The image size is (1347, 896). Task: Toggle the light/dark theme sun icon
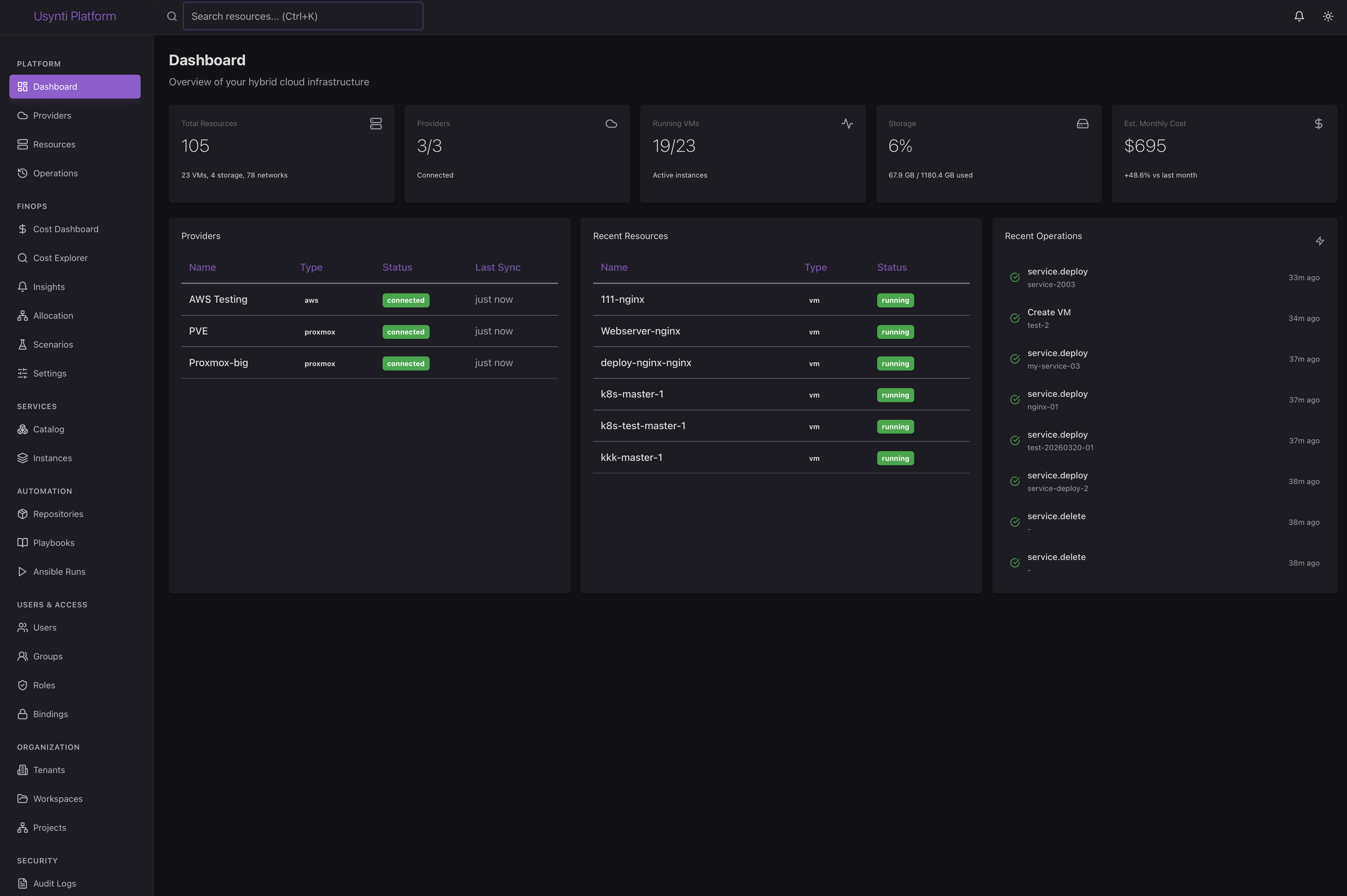pos(1328,16)
